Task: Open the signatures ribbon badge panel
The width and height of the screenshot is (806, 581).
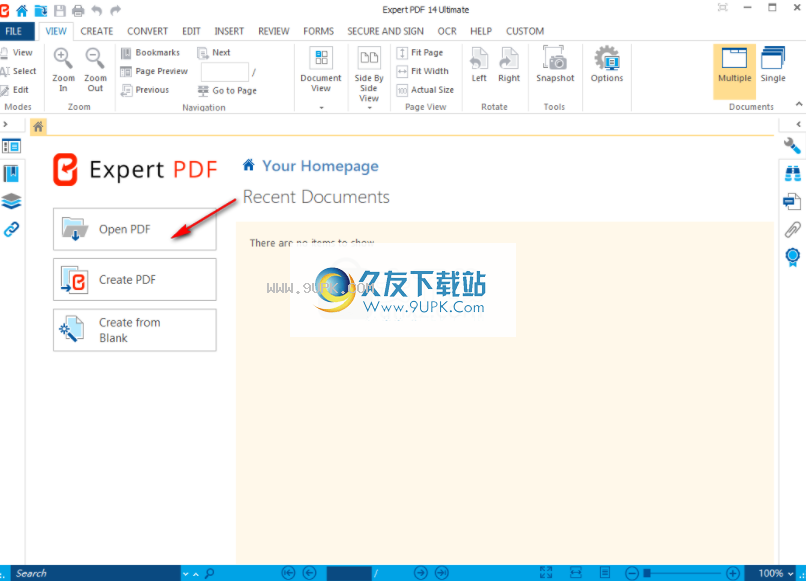Action: point(792,257)
